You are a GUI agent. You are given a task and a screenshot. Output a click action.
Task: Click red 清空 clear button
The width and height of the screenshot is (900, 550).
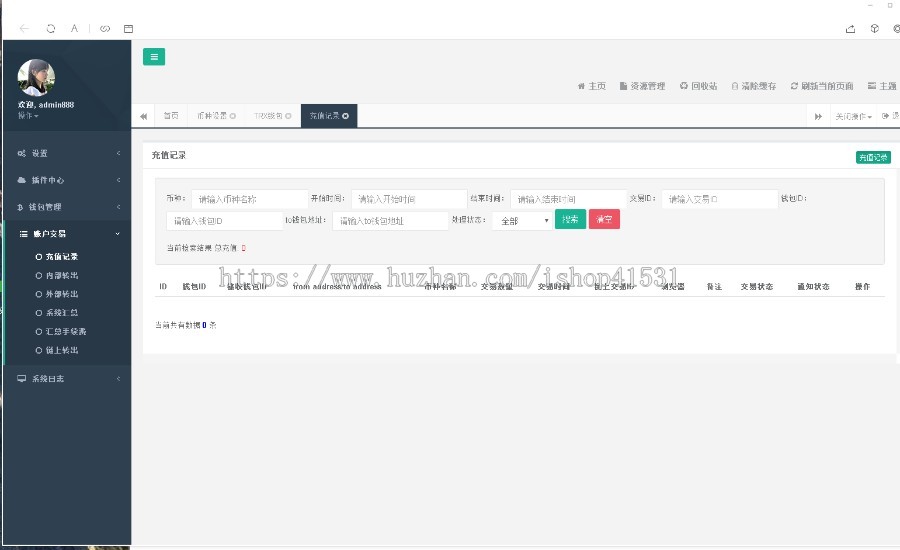[604, 219]
